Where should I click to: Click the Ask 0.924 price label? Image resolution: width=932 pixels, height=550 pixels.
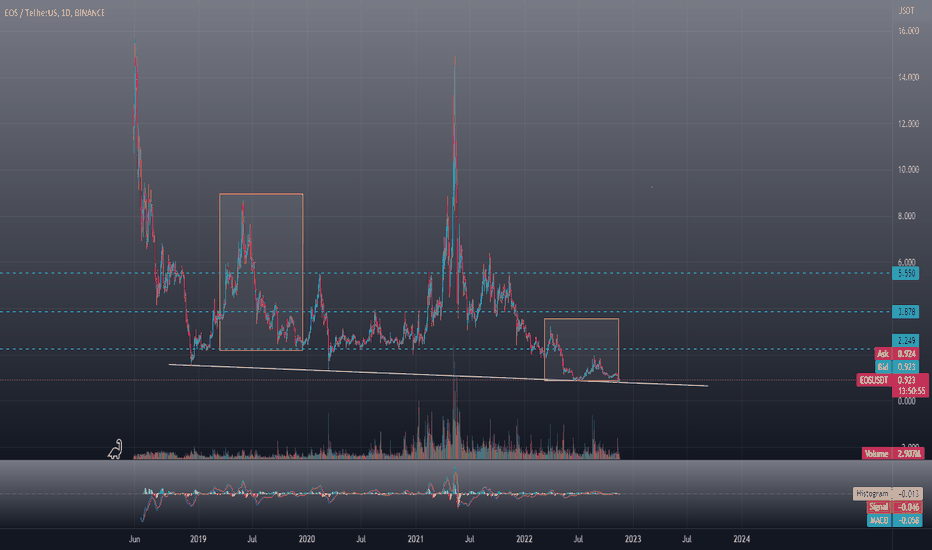click(x=897, y=354)
